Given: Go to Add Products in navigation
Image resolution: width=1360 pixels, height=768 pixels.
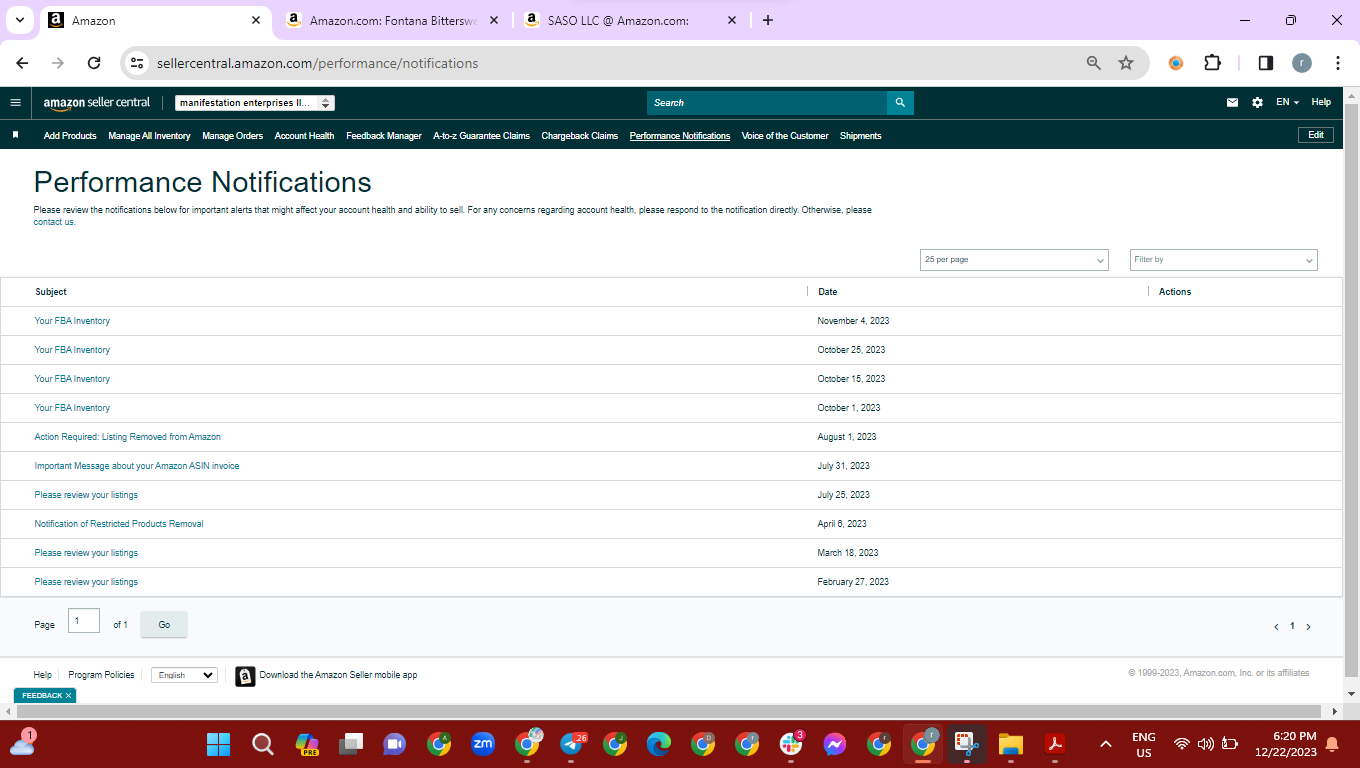Looking at the screenshot, I should pos(70,136).
